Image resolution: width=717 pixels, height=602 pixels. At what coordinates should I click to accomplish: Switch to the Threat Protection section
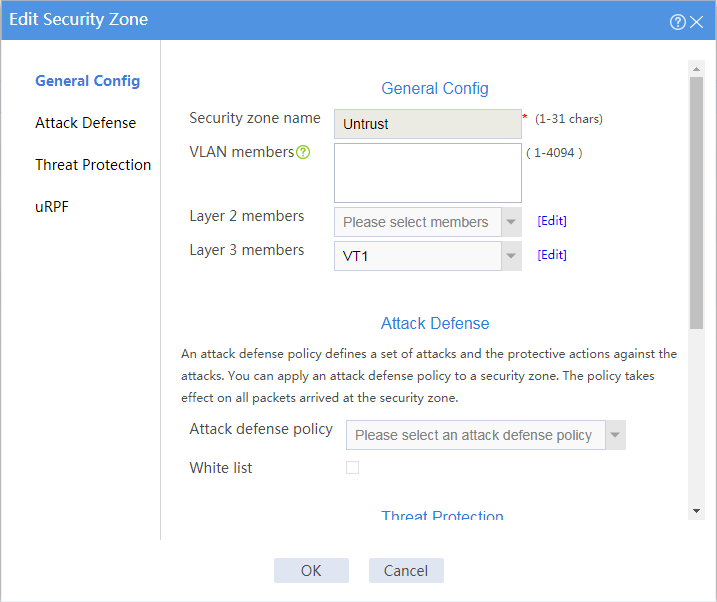pos(93,165)
